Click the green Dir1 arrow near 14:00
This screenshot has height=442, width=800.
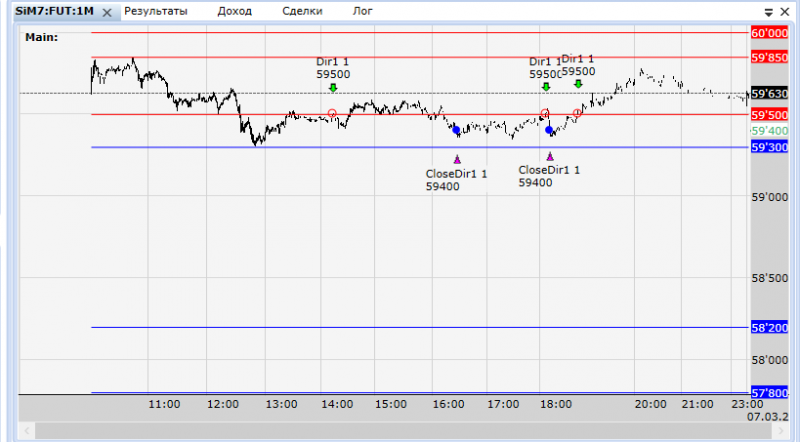[x=333, y=88]
